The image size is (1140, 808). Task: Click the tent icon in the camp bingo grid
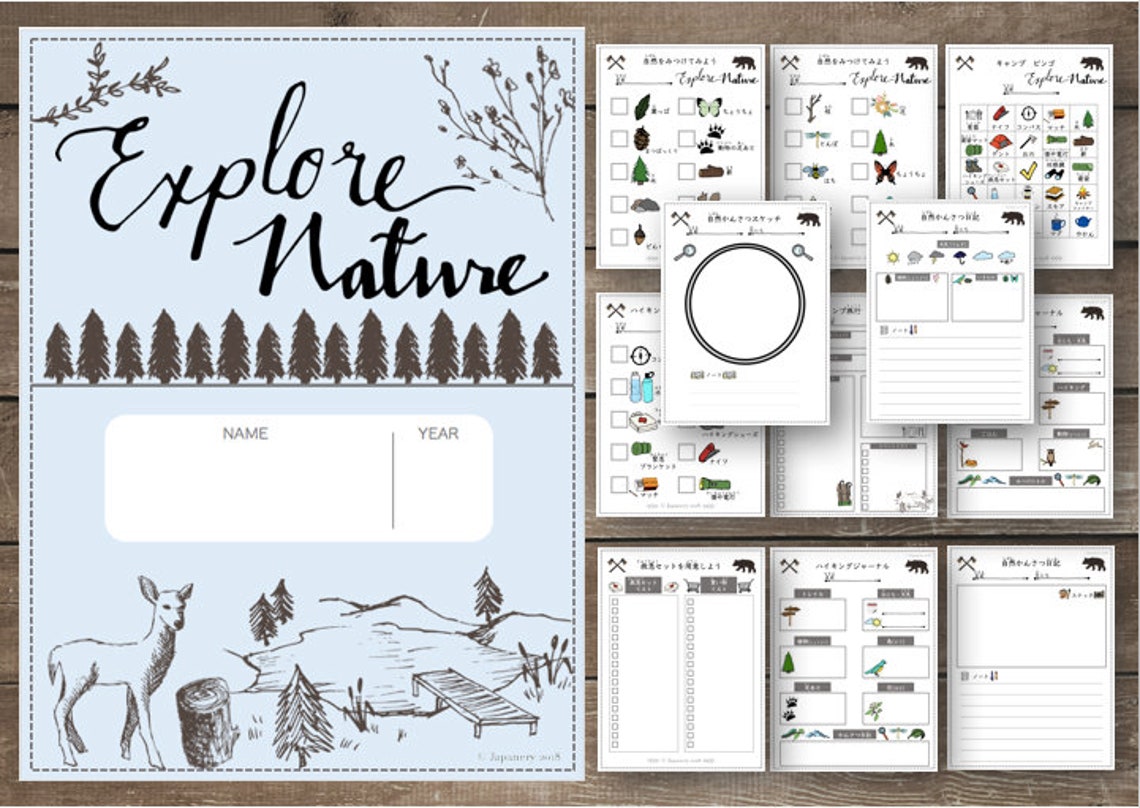point(1001,143)
